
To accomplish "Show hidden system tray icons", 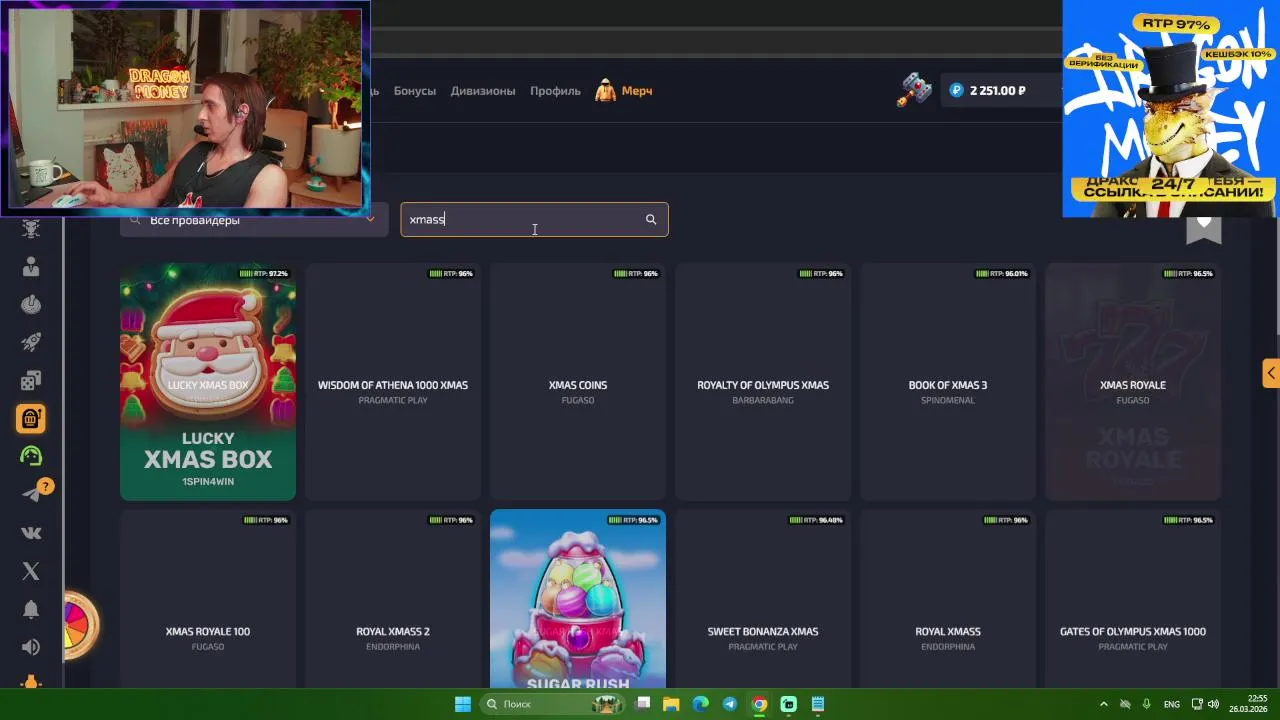I will click(x=1104, y=704).
